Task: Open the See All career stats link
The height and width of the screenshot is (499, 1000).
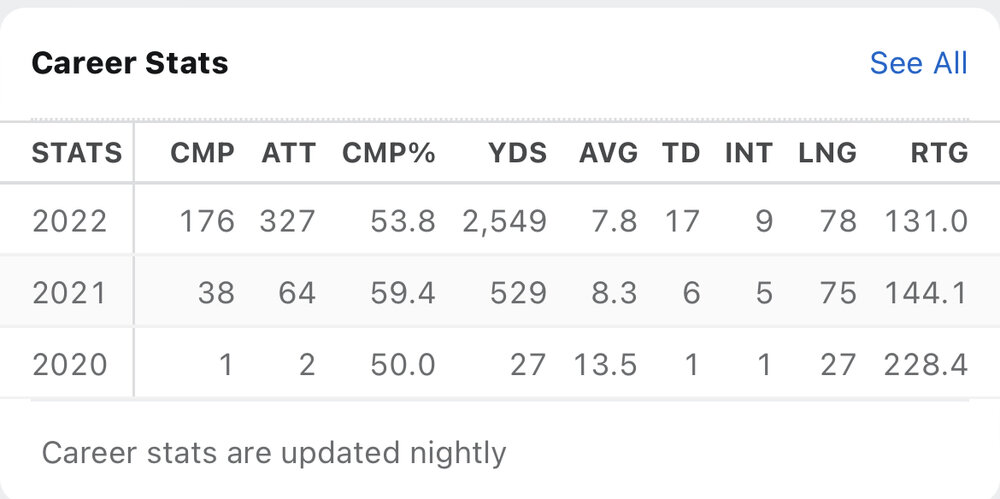Action: coord(918,63)
